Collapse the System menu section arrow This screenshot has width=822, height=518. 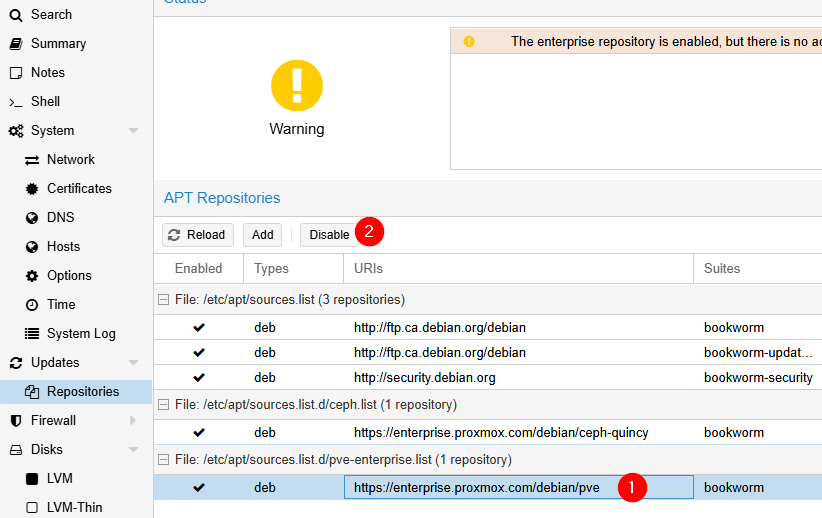[x=133, y=131]
